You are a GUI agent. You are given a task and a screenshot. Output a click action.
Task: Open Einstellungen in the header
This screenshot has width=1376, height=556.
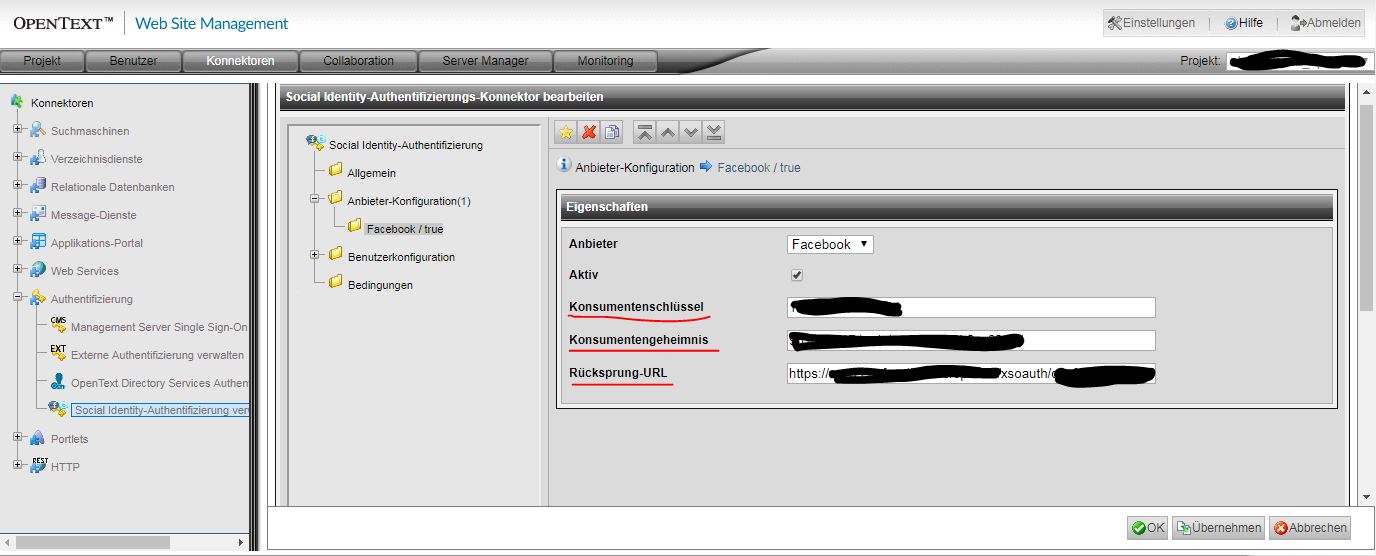click(x=1152, y=23)
